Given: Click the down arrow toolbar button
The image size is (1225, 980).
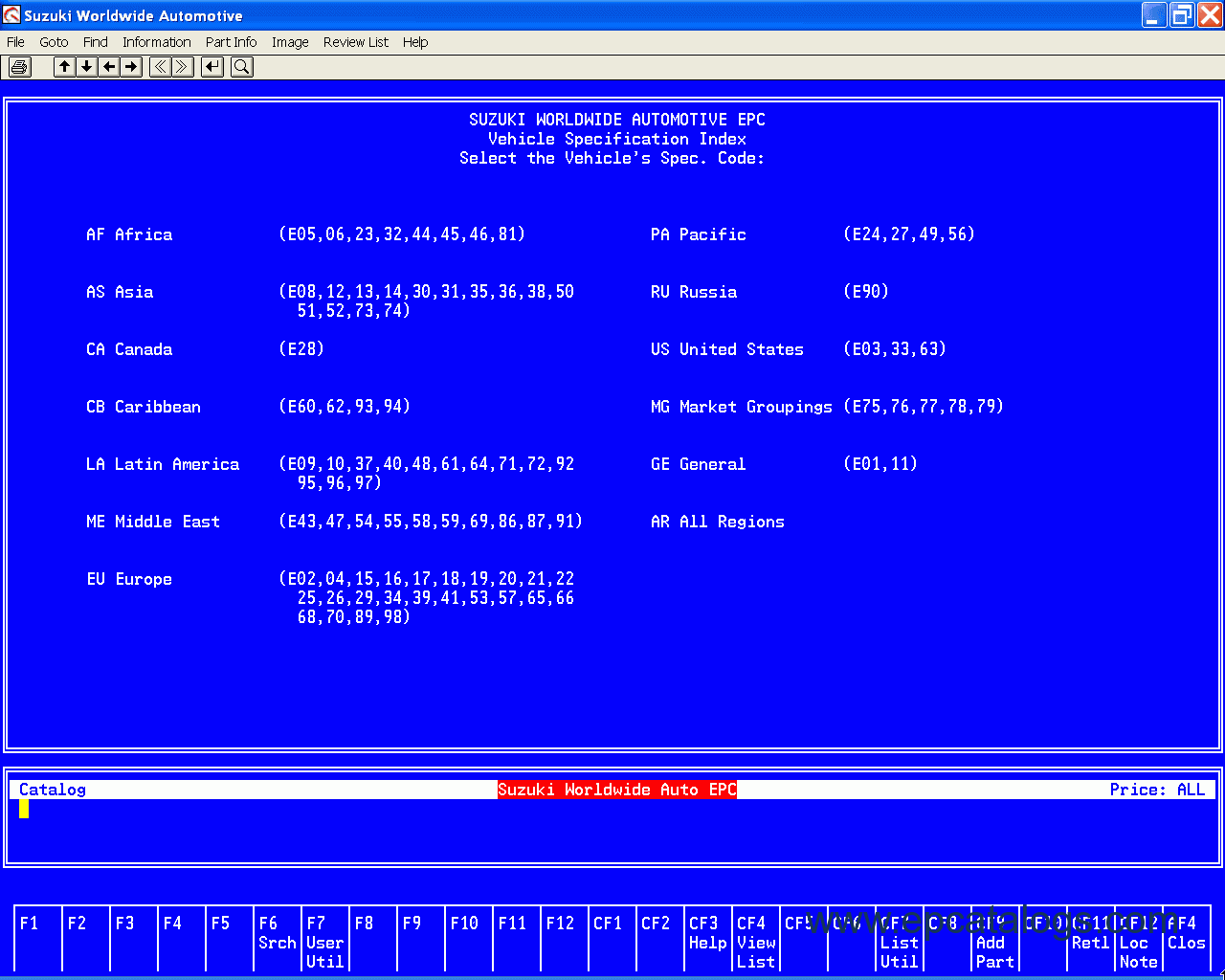Looking at the screenshot, I should point(87,67).
